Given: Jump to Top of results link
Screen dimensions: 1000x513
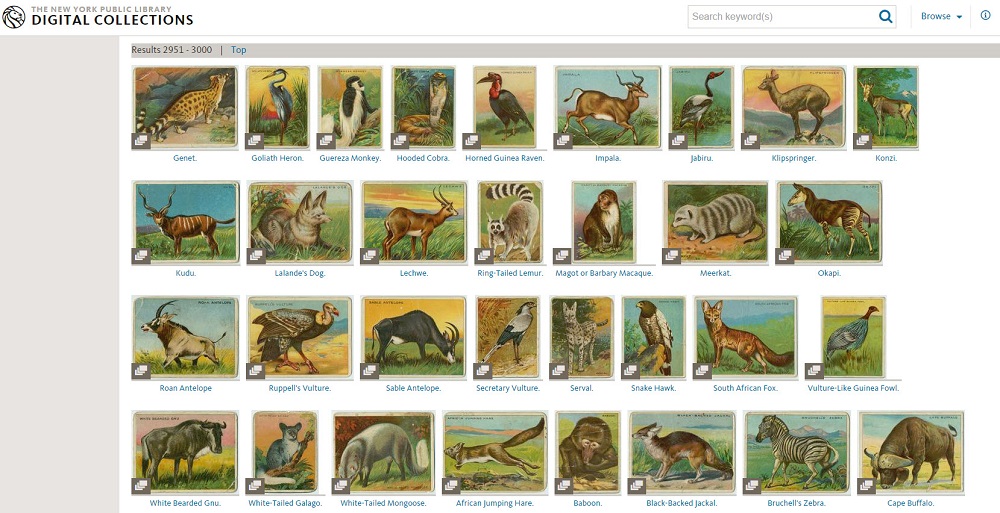Looking at the screenshot, I should 238,50.
